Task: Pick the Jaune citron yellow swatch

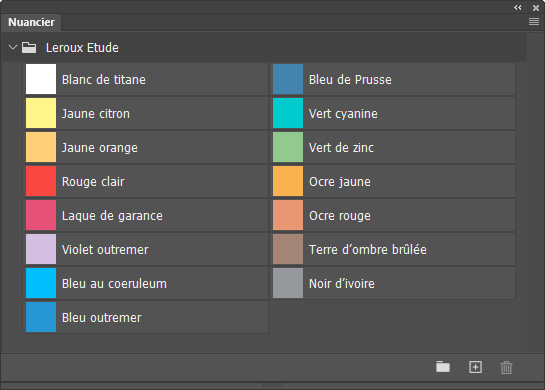Action: click(x=41, y=113)
